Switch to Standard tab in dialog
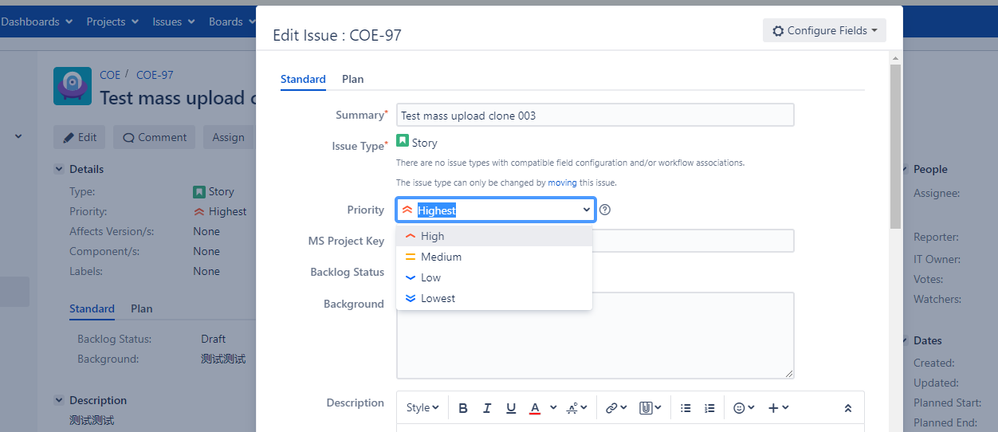 (303, 80)
